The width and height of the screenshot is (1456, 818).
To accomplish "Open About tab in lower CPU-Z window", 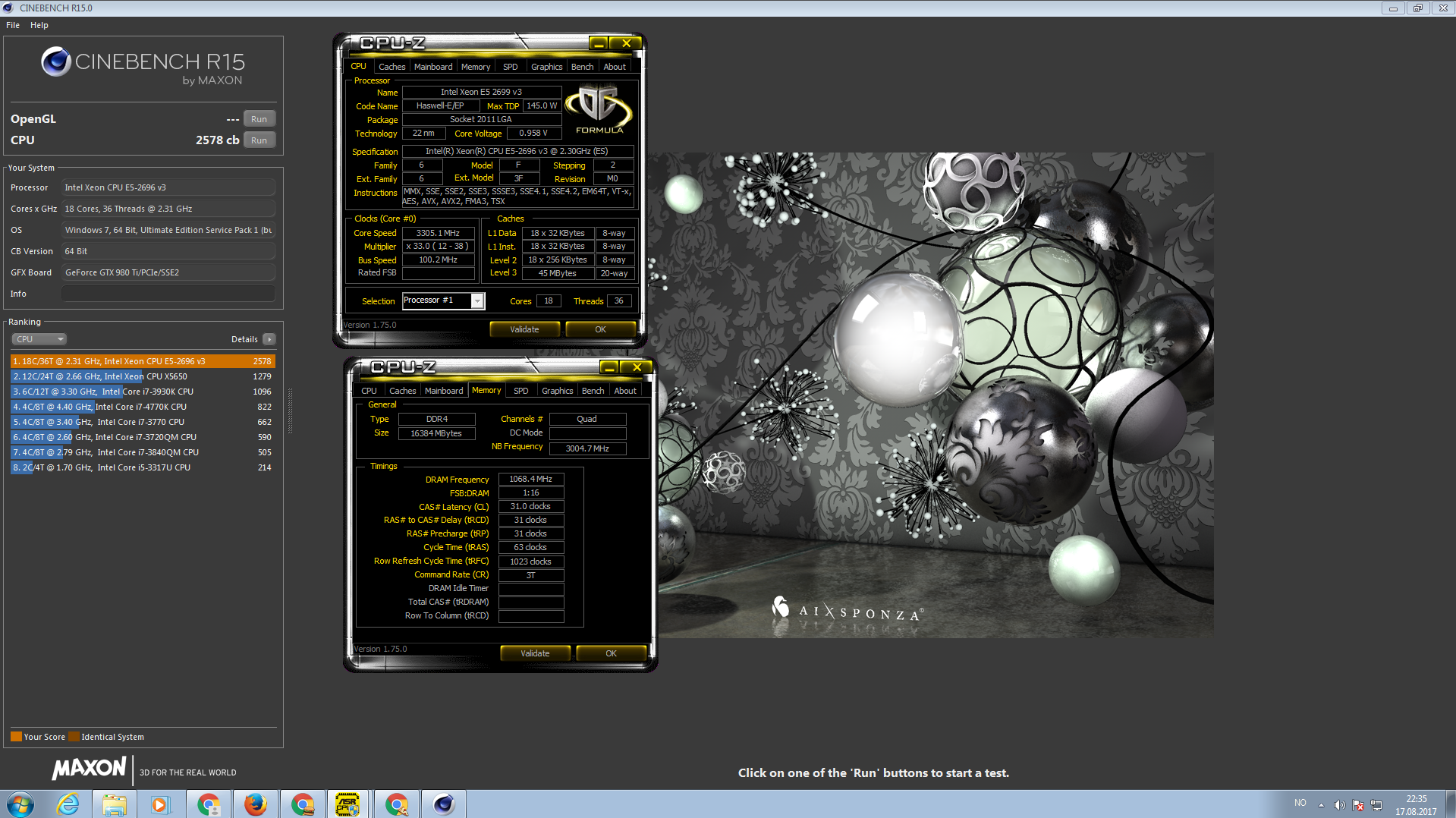I will point(625,391).
